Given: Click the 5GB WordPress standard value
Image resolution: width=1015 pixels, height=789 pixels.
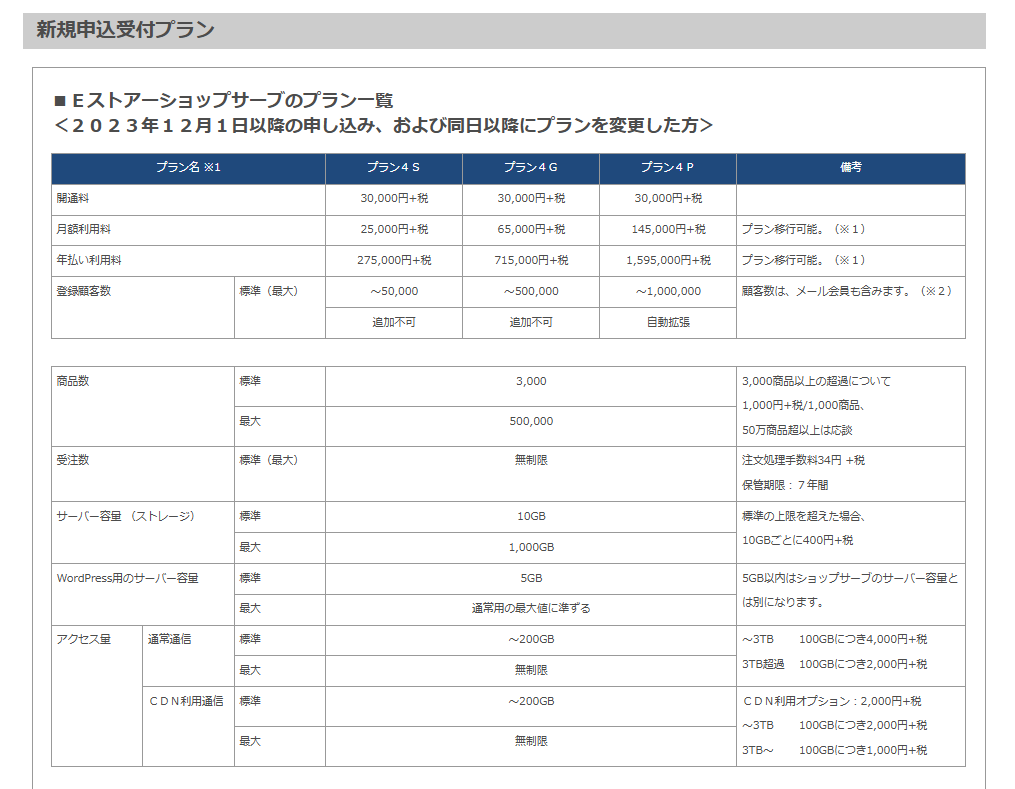Looking at the screenshot, I should [x=531, y=578].
